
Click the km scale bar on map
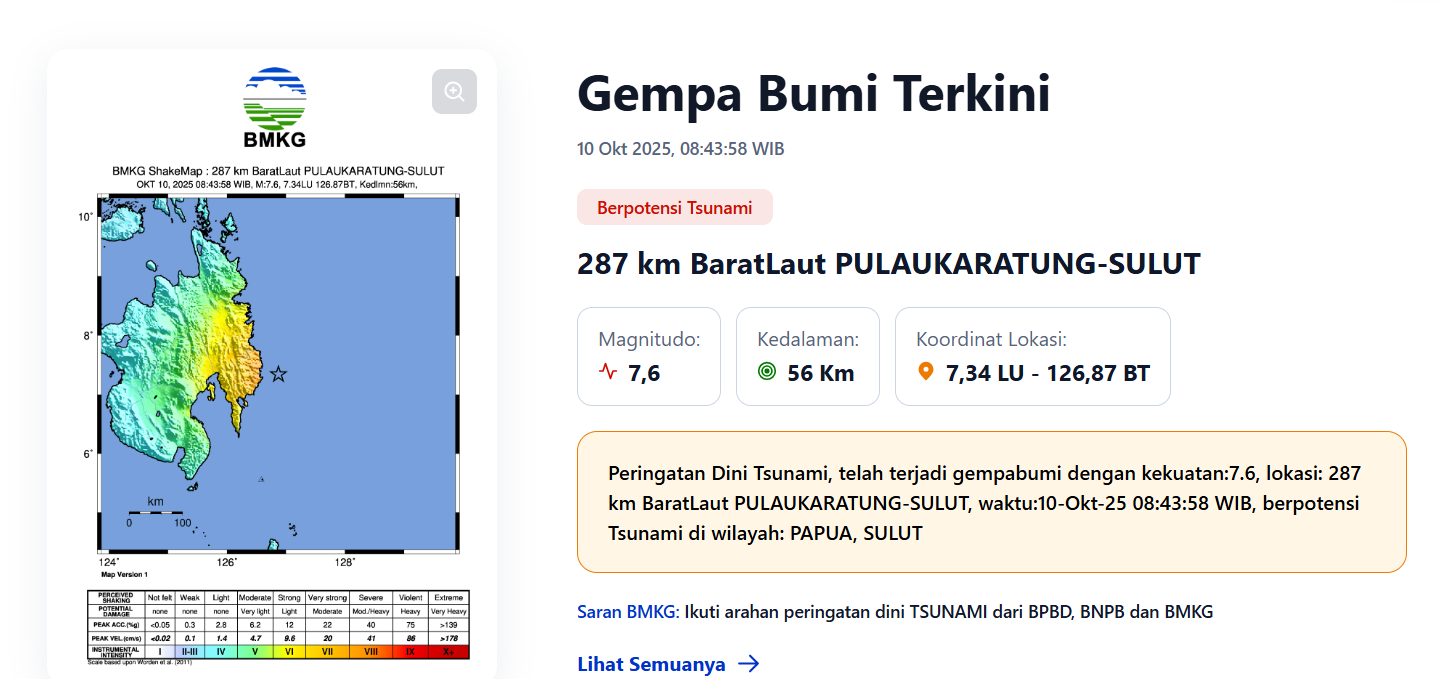pyautogui.click(x=155, y=512)
